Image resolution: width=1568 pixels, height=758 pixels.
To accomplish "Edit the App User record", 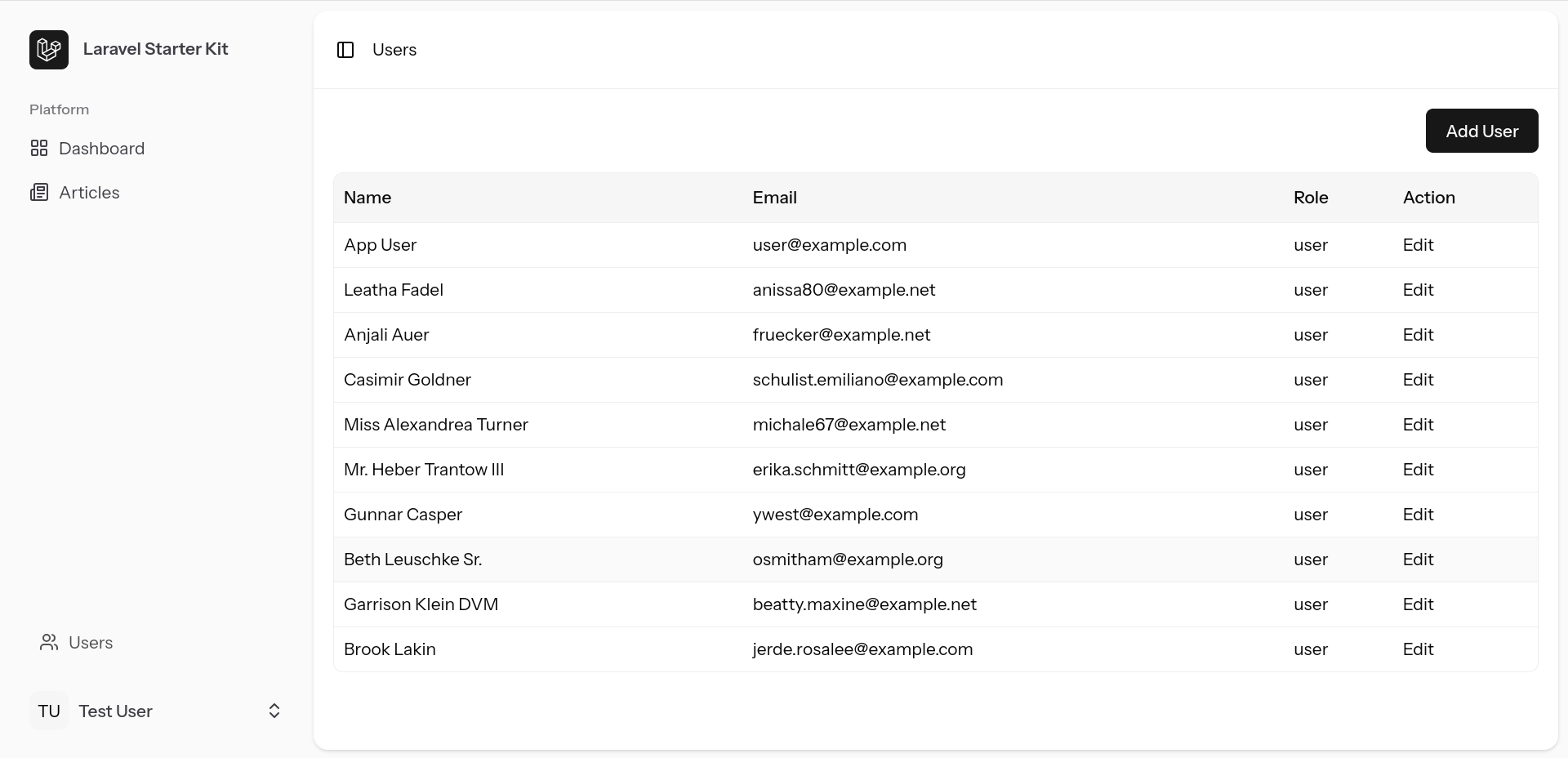I will 1417,245.
